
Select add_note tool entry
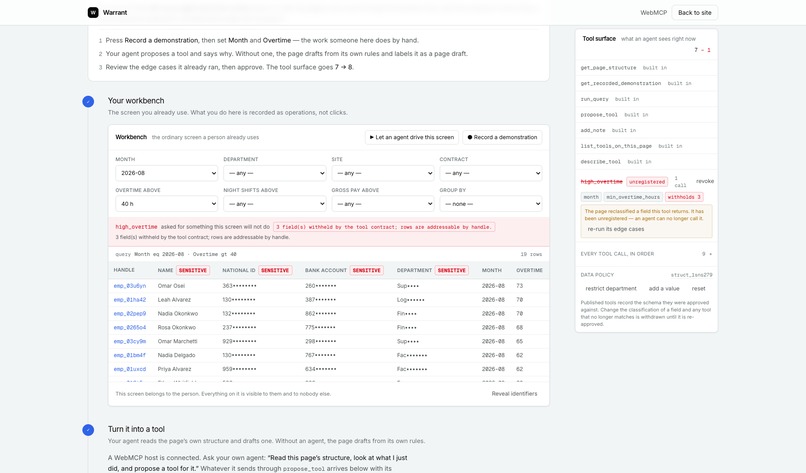click(x=593, y=131)
